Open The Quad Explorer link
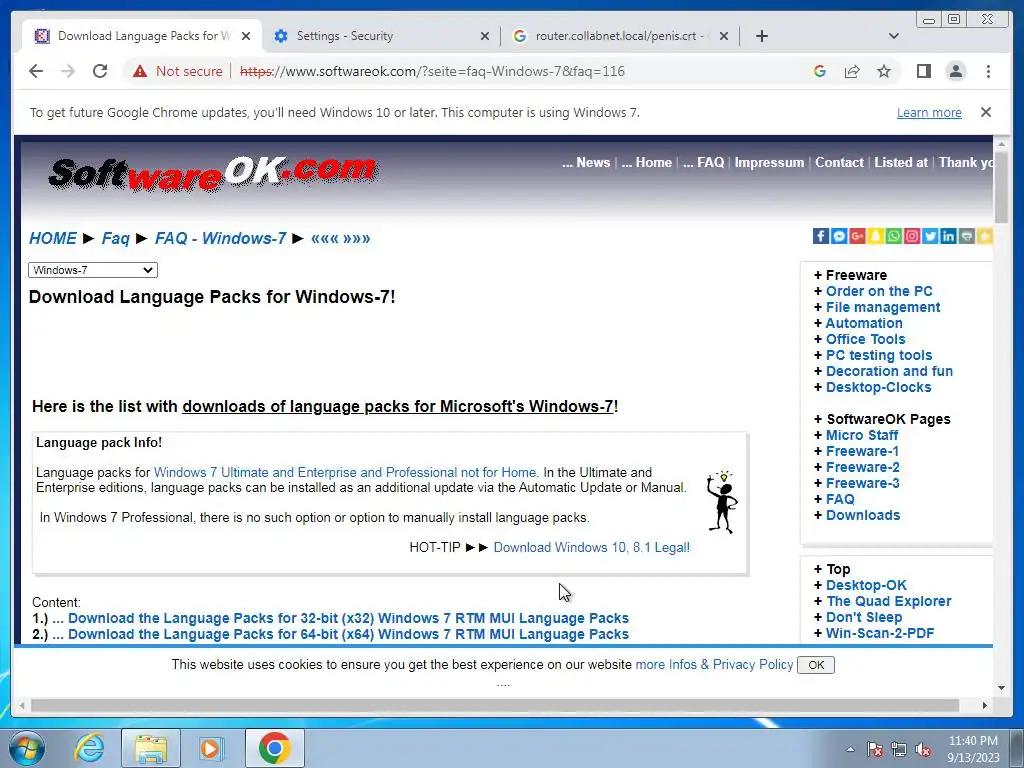Screen dimensions: 1024x768 889,601
